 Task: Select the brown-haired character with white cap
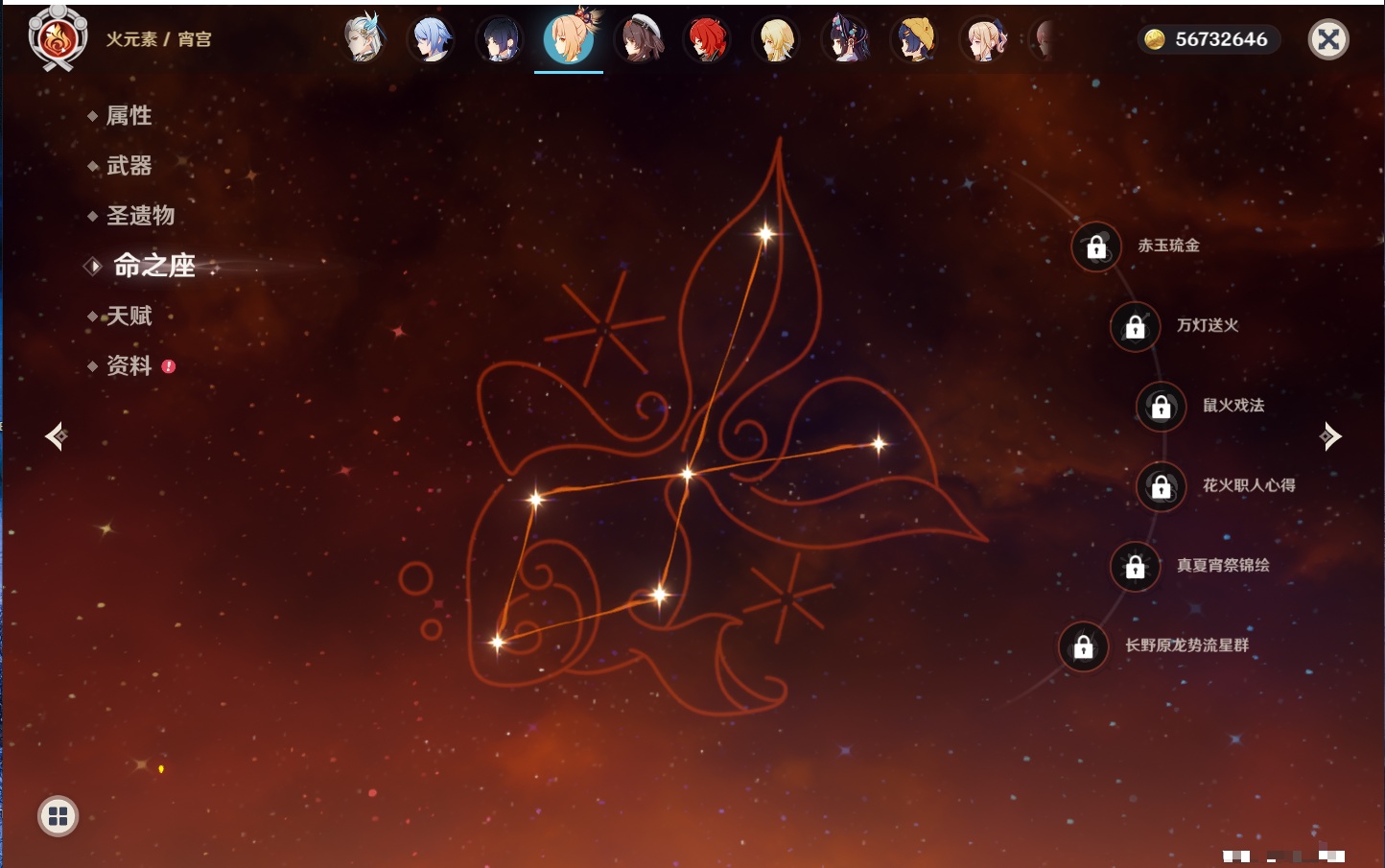pyautogui.click(x=639, y=39)
